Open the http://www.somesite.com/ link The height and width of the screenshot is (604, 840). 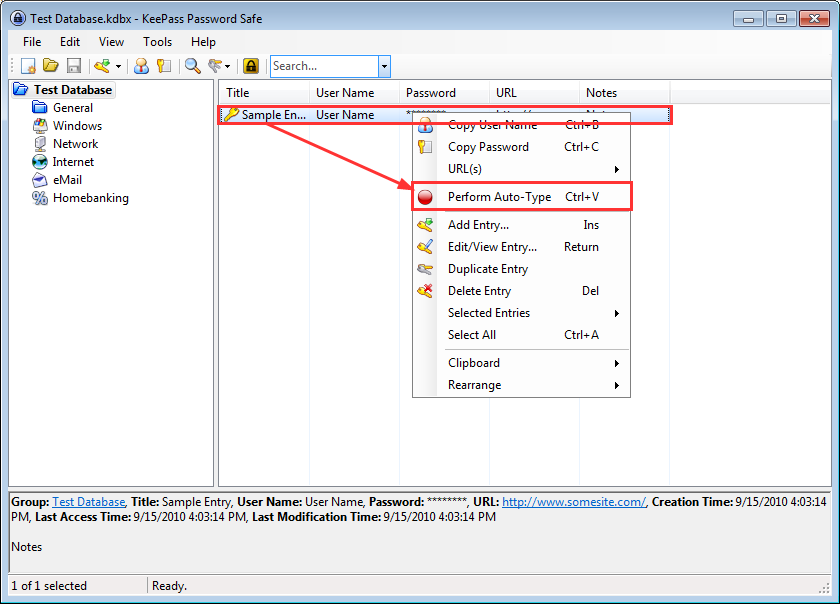coord(574,502)
